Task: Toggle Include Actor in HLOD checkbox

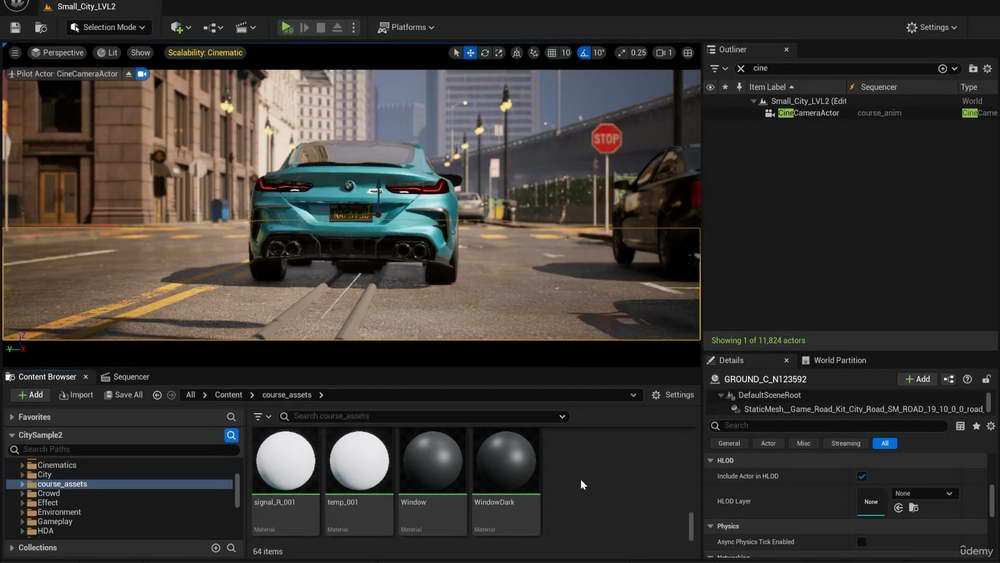Action: coord(862,476)
